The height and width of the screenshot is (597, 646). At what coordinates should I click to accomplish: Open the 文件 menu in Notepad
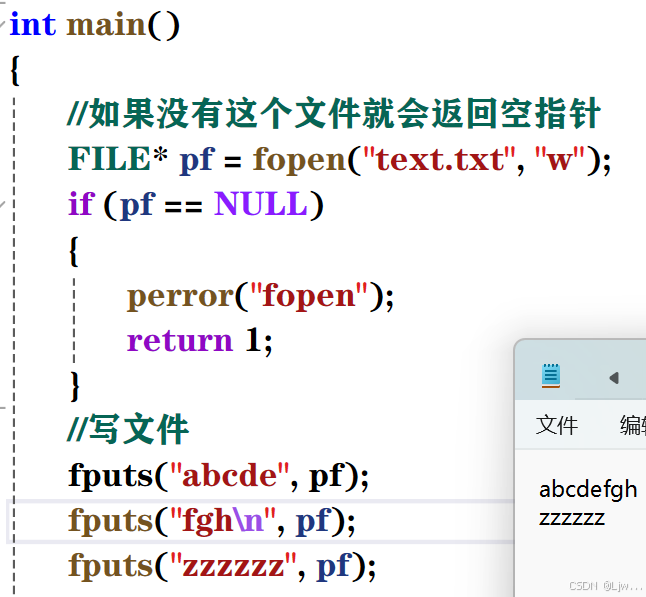(557, 425)
